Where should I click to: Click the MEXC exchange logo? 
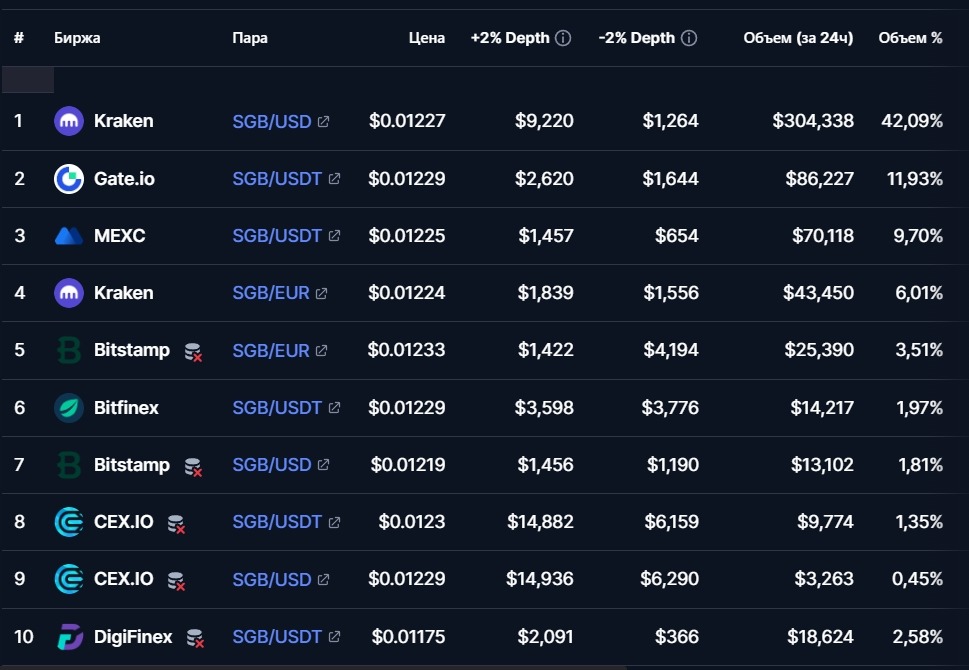point(69,236)
